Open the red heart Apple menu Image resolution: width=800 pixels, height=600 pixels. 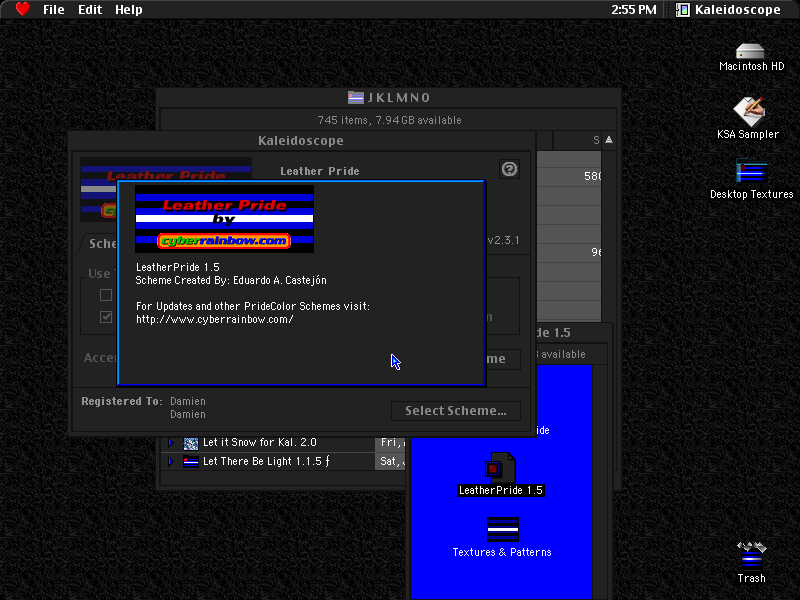point(22,9)
